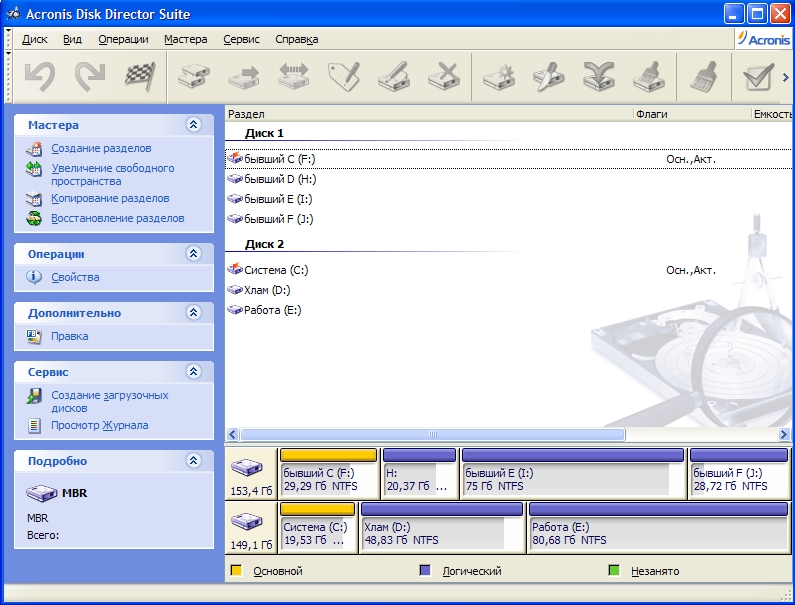
Task: Open Увеличение свободного пространства link
Action: (113, 174)
